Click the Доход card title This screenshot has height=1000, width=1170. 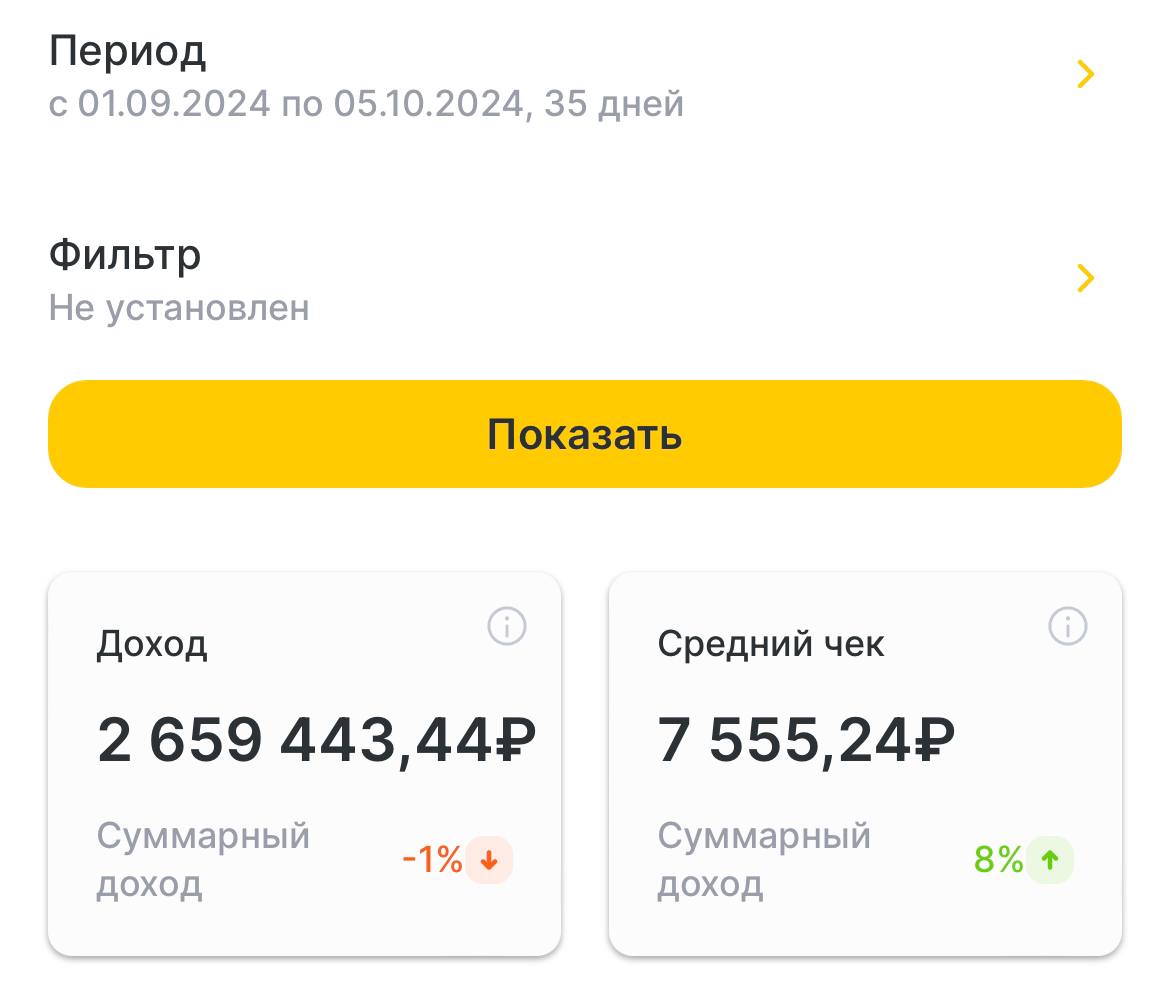tap(152, 644)
